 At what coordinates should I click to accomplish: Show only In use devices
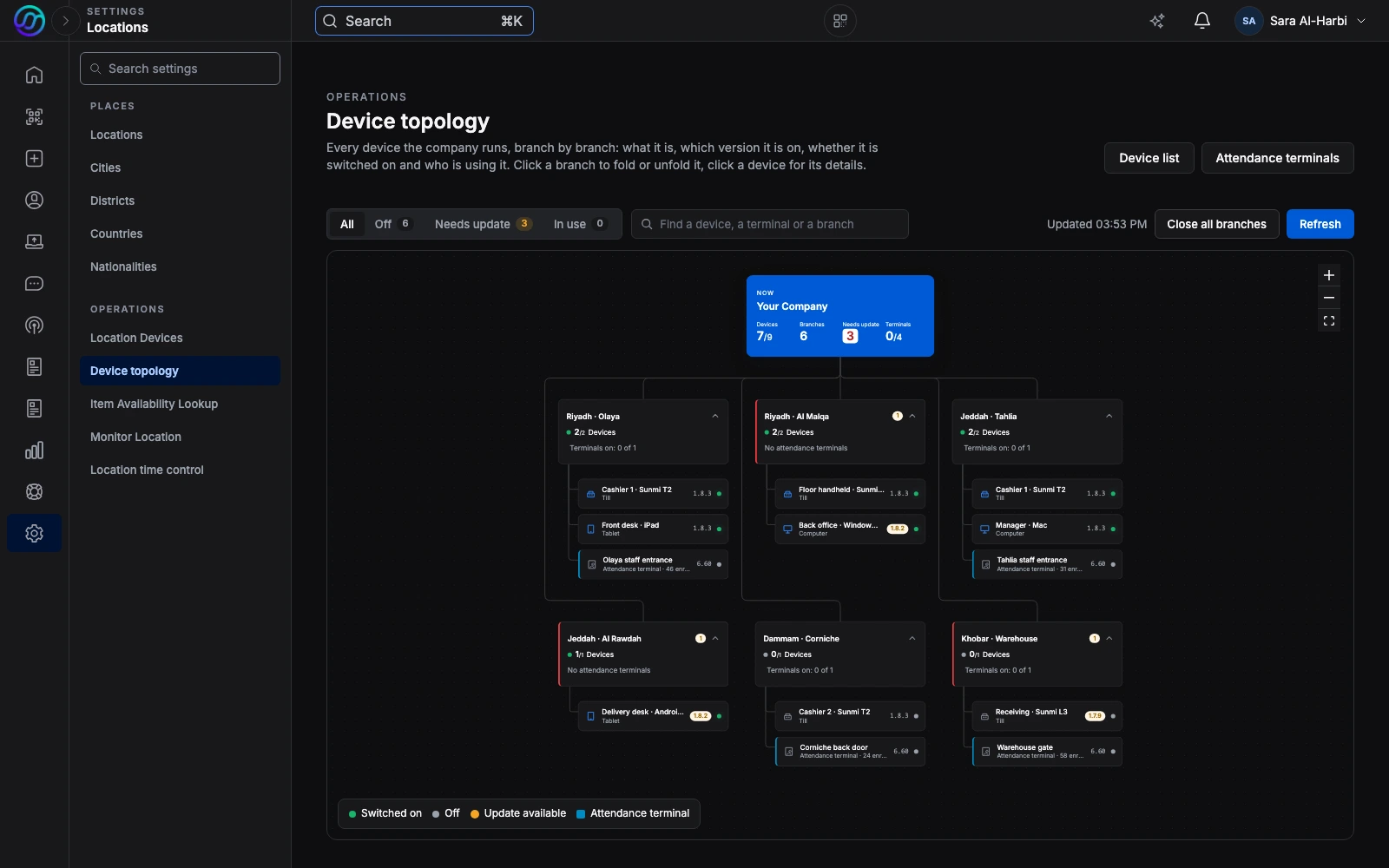(x=579, y=224)
